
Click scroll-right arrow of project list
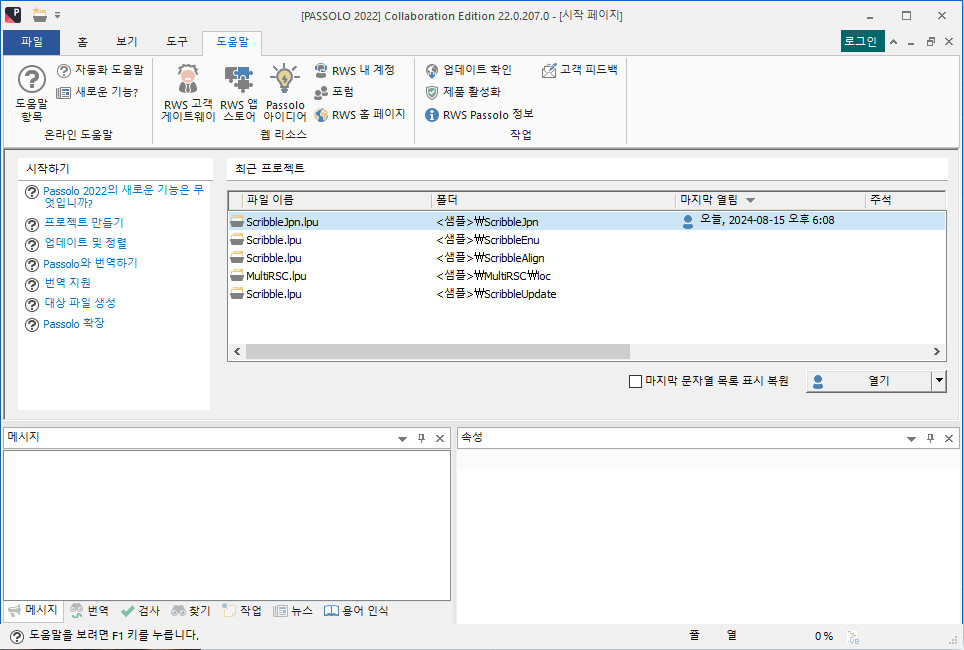pyautogui.click(x=936, y=352)
